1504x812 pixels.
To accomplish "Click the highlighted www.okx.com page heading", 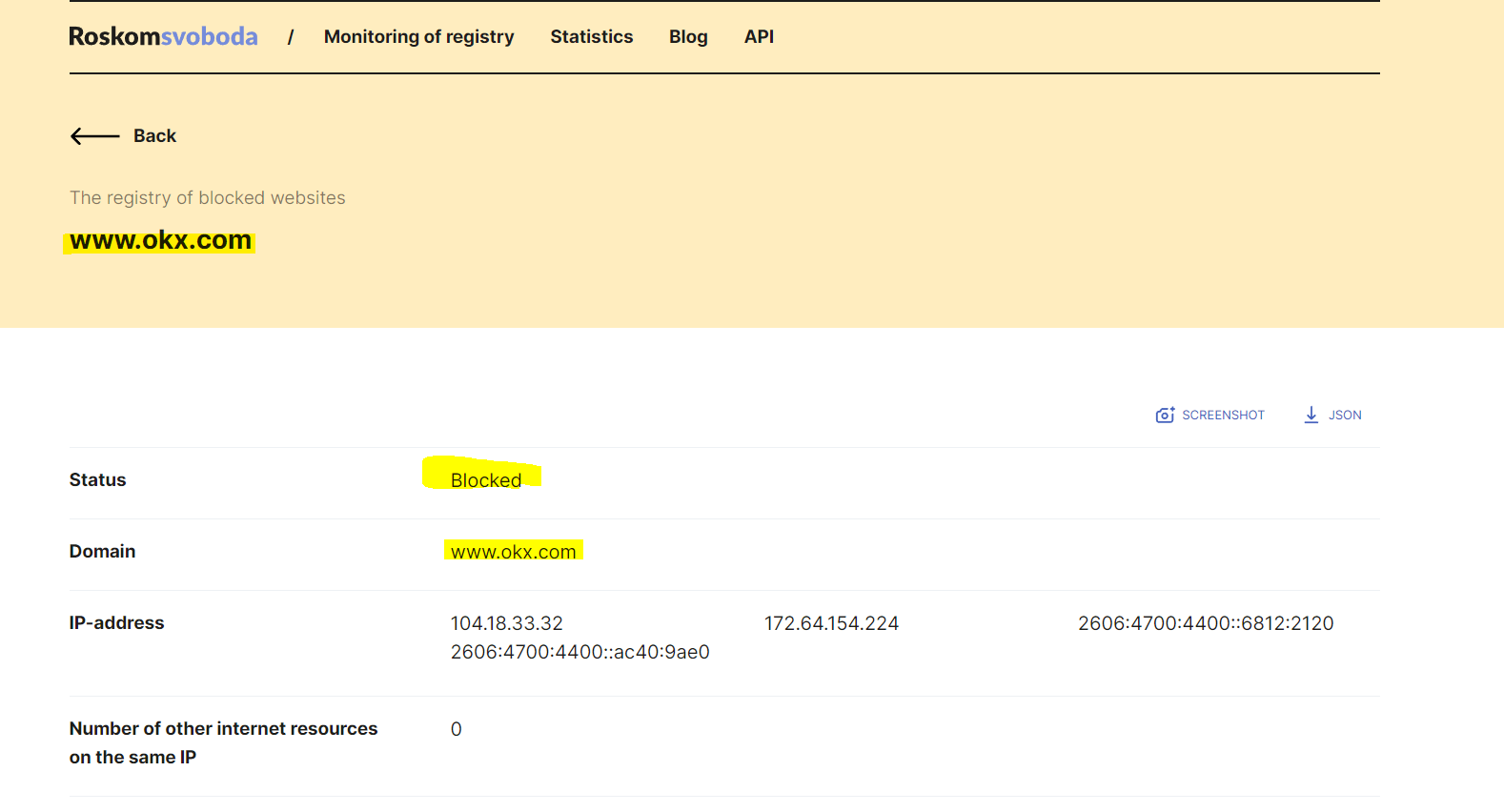I will click(160, 240).
